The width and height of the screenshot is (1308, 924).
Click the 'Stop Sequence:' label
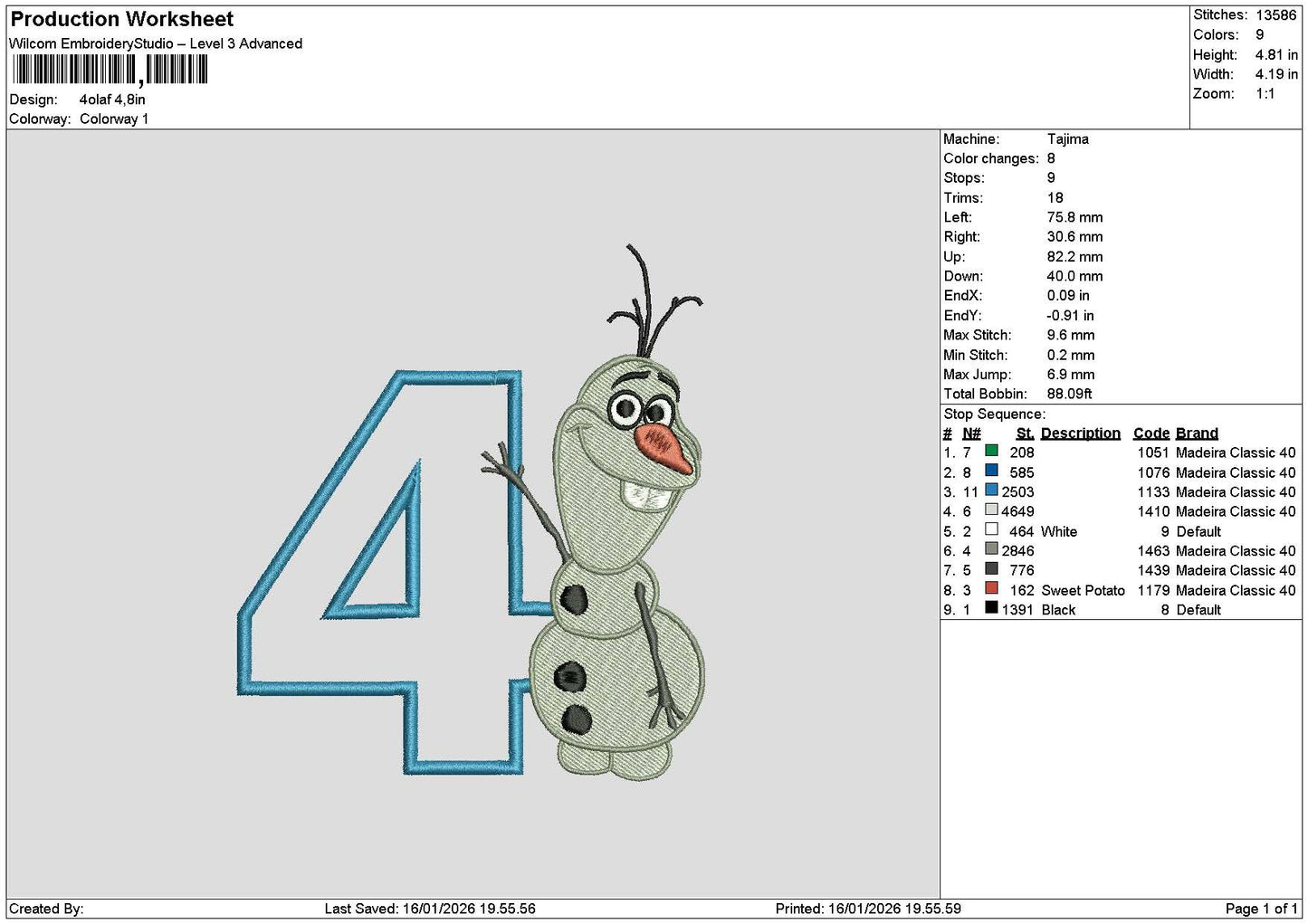pyautogui.click(x=994, y=414)
